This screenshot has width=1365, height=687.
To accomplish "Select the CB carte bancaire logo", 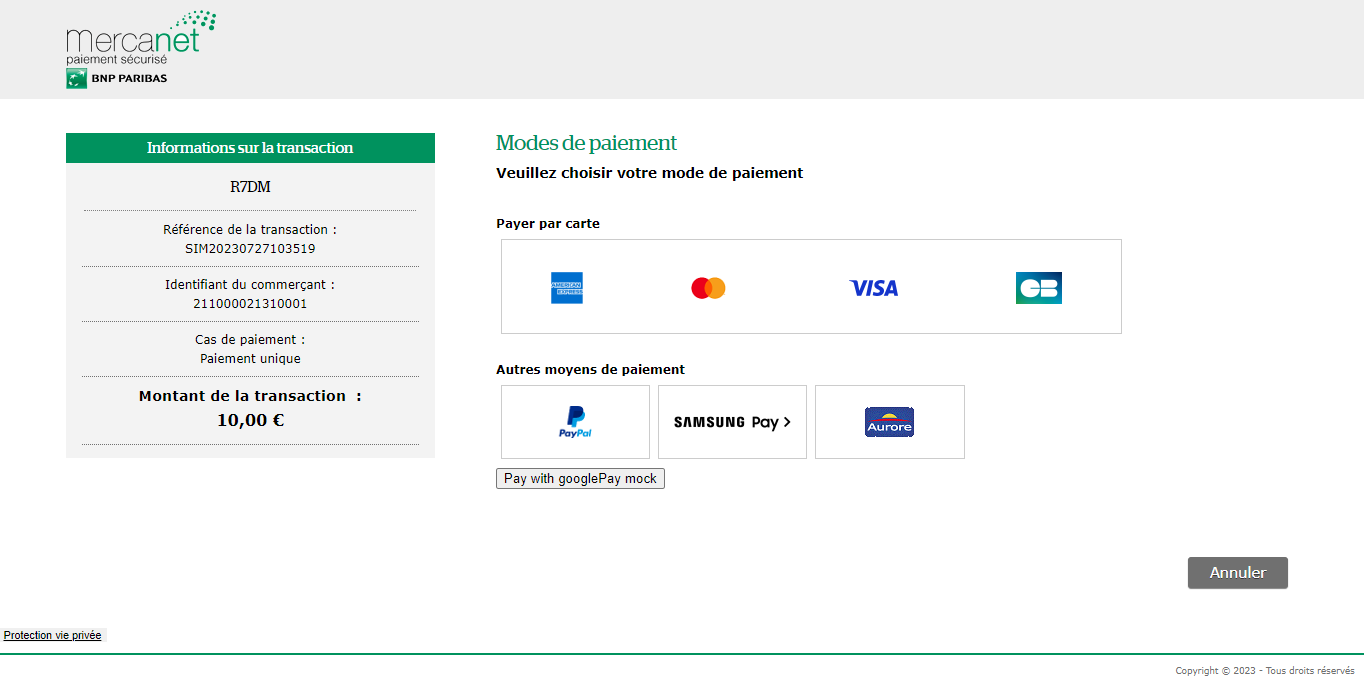I will pyautogui.click(x=1038, y=288).
